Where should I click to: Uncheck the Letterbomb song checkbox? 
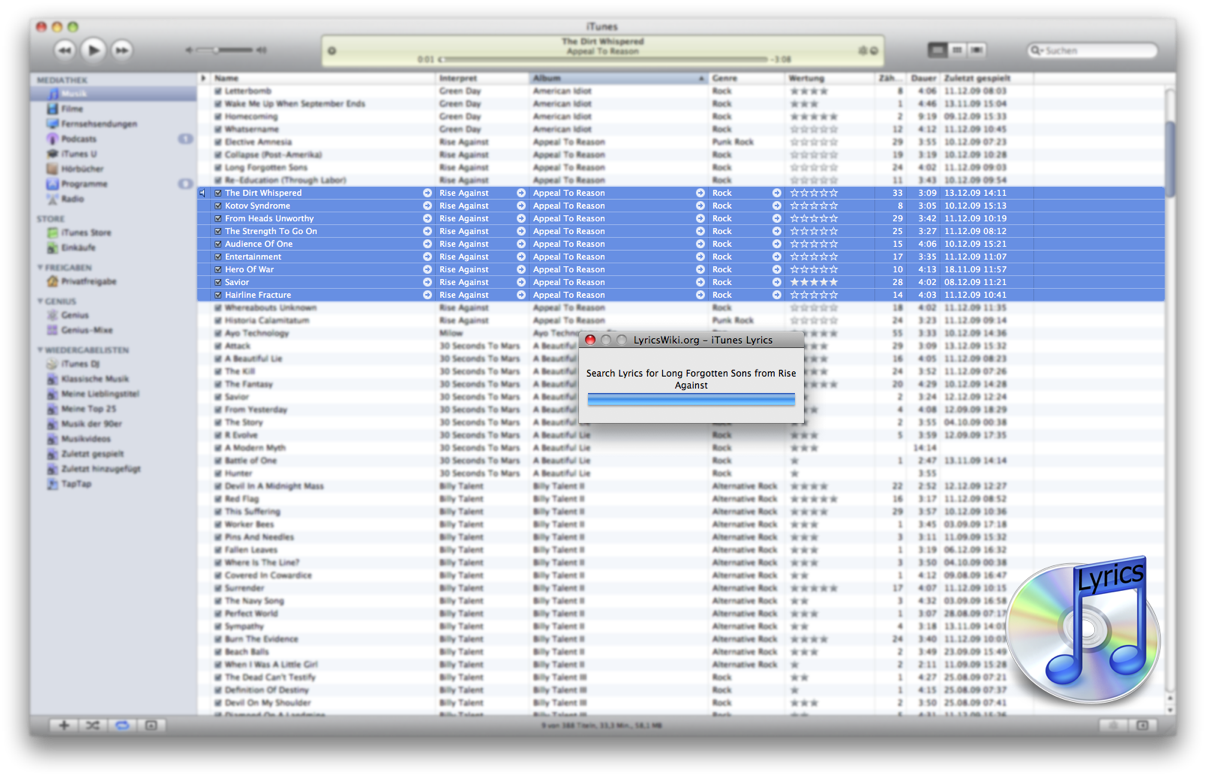point(218,91)
